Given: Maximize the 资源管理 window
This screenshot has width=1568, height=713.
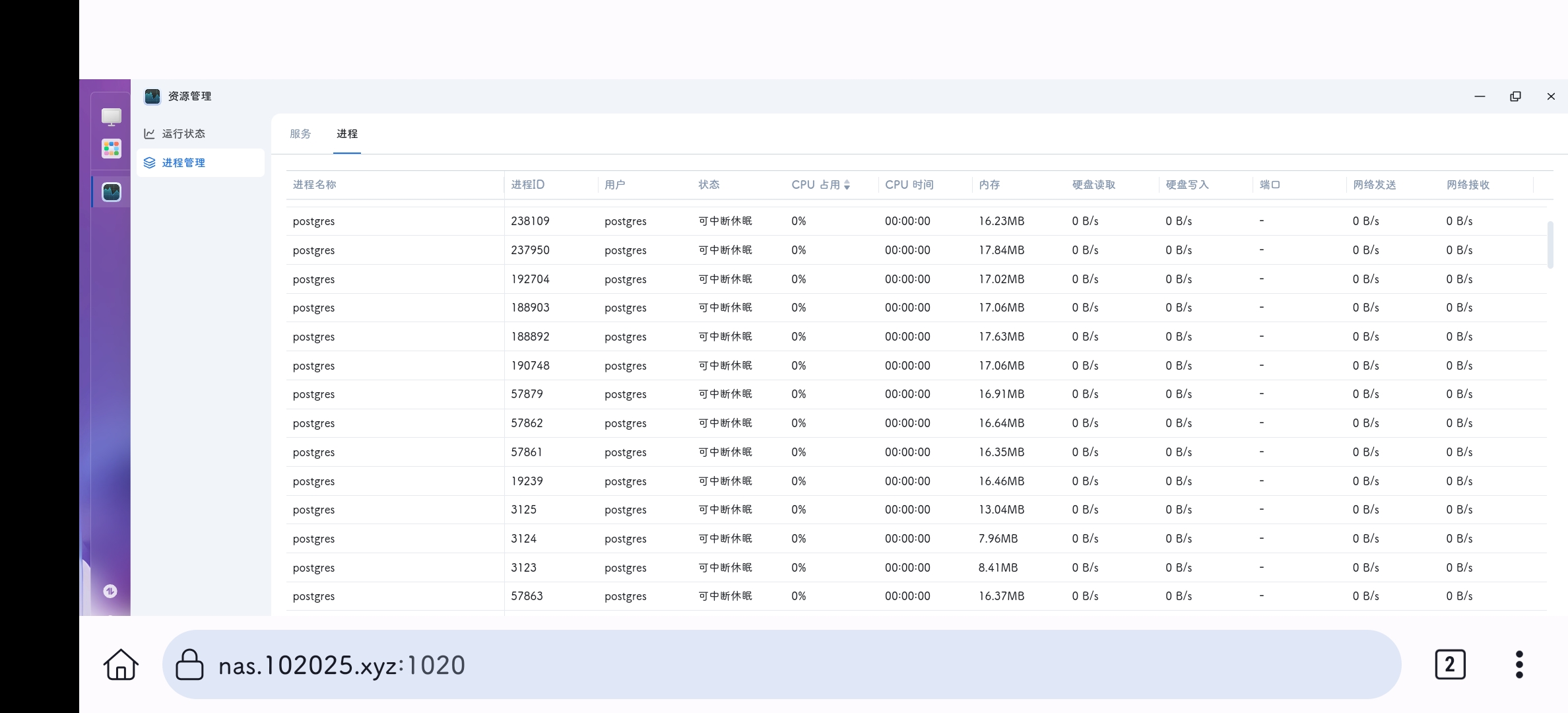Looking at the screenshot, I should point(1515,96).
